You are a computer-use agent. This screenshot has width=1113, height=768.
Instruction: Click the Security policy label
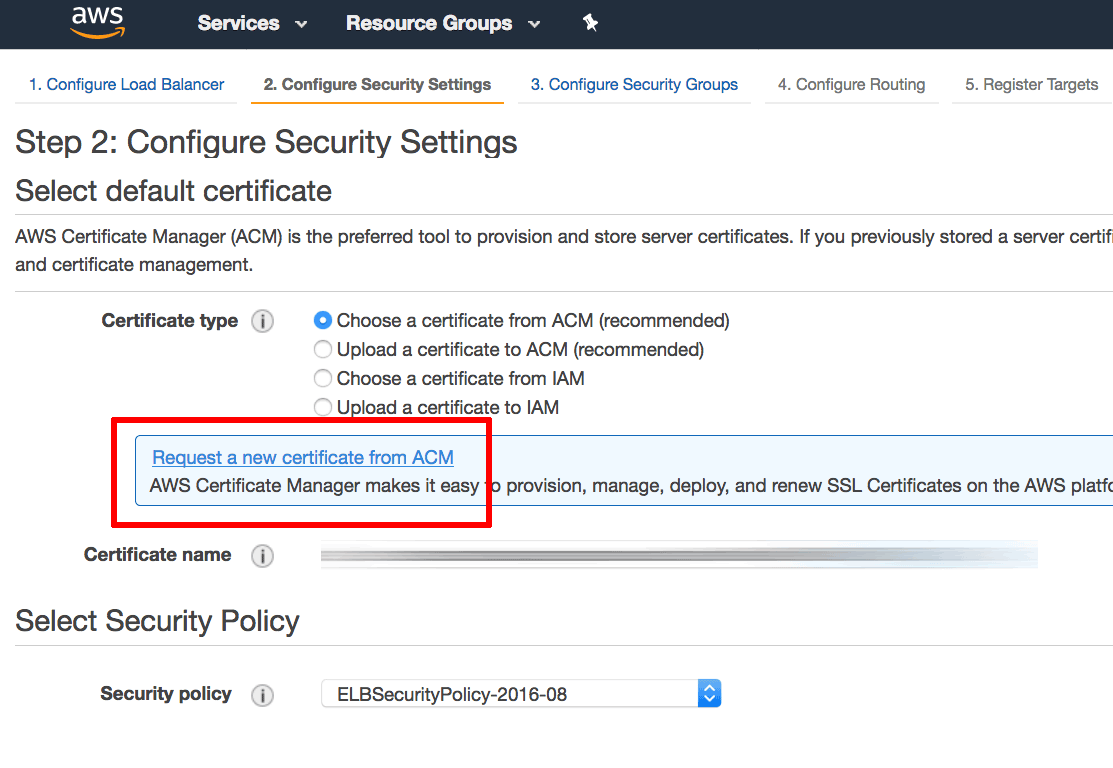[166, 693]
